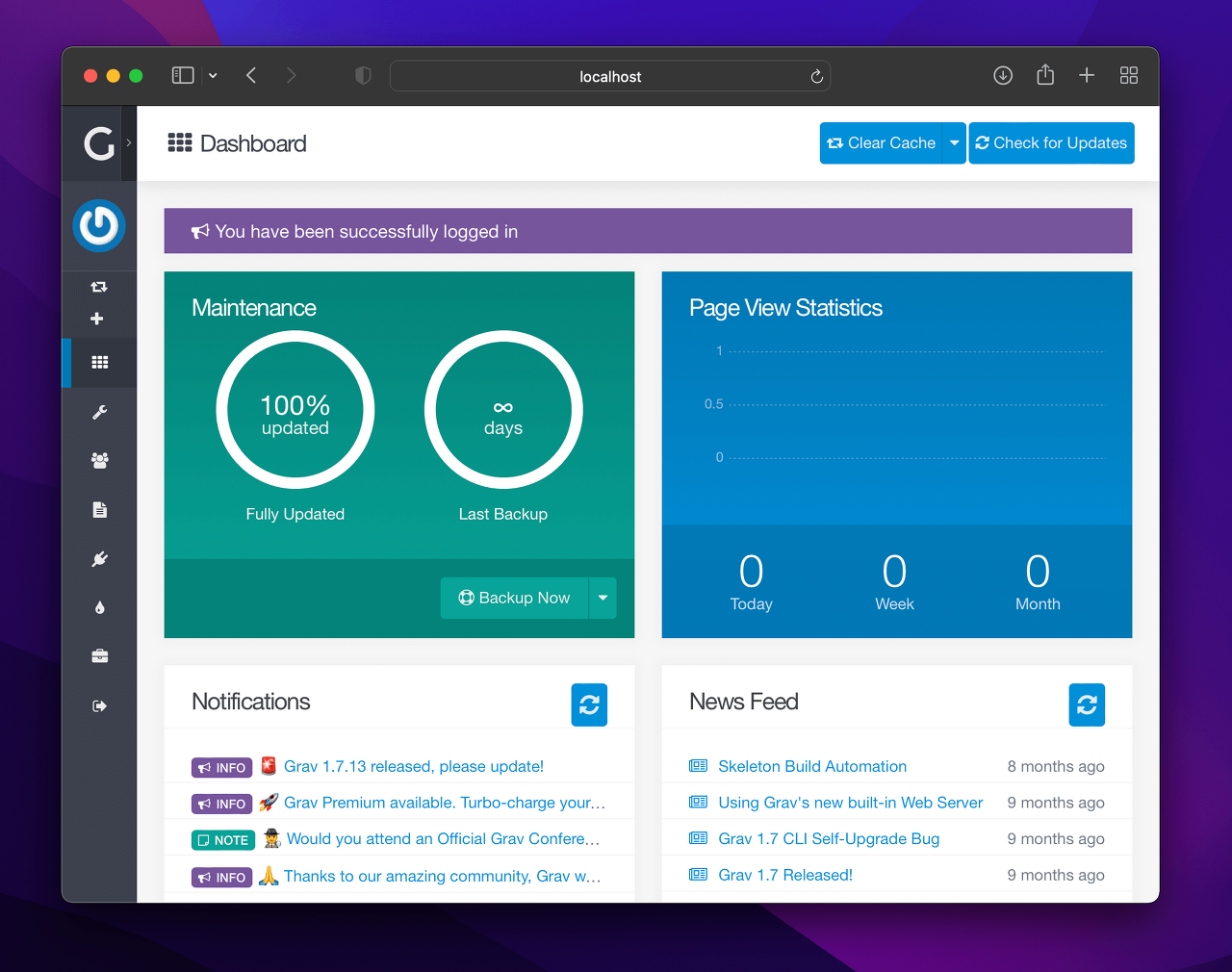
Task: Click the Logout icon in sidebar
Action: [x=100, y=706]
